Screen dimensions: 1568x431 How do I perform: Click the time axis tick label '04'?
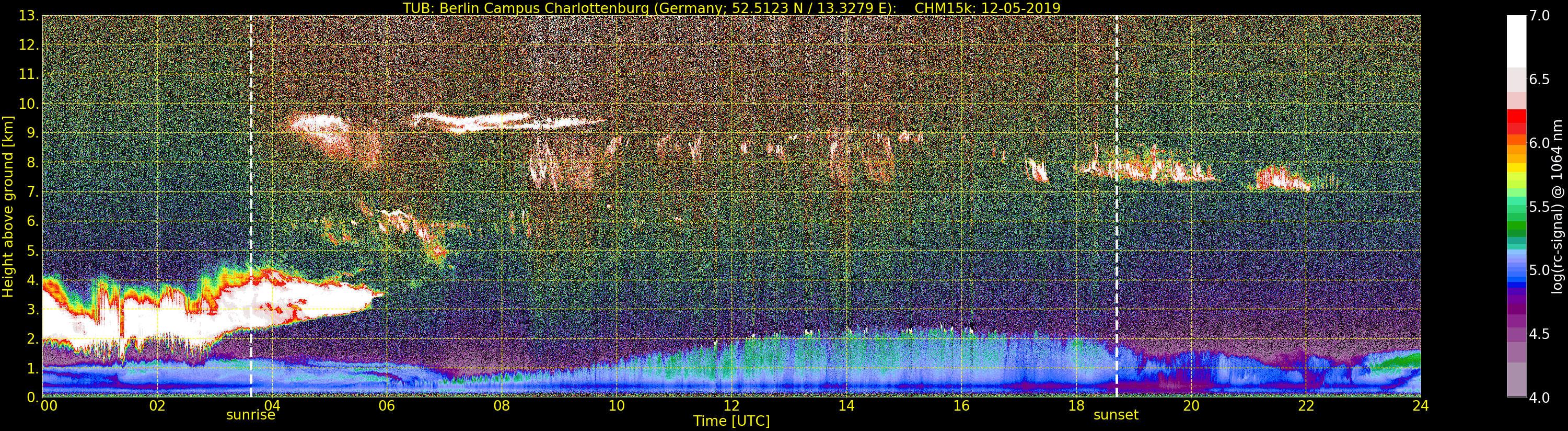[272, 405]
